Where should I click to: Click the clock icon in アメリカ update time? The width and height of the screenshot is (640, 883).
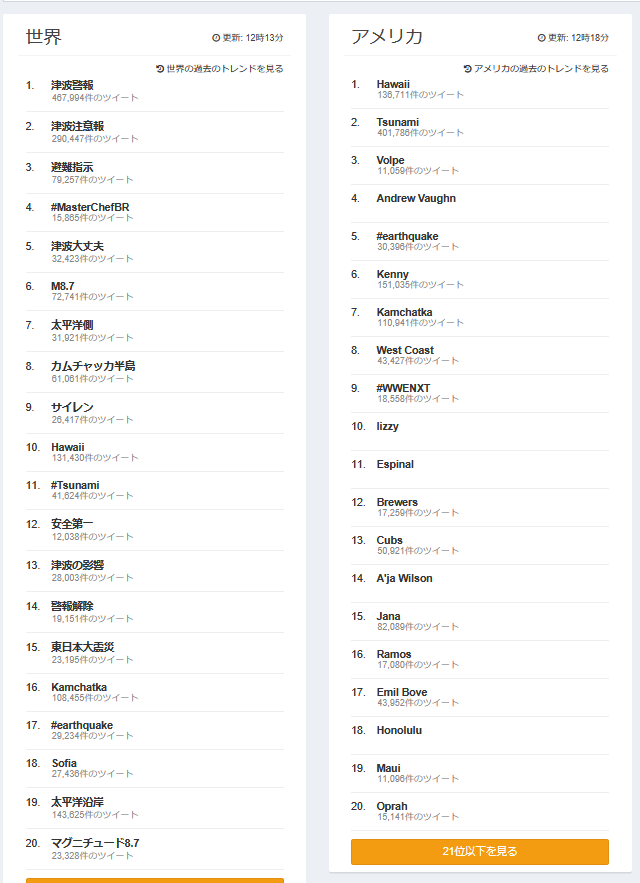click(541, 38)
